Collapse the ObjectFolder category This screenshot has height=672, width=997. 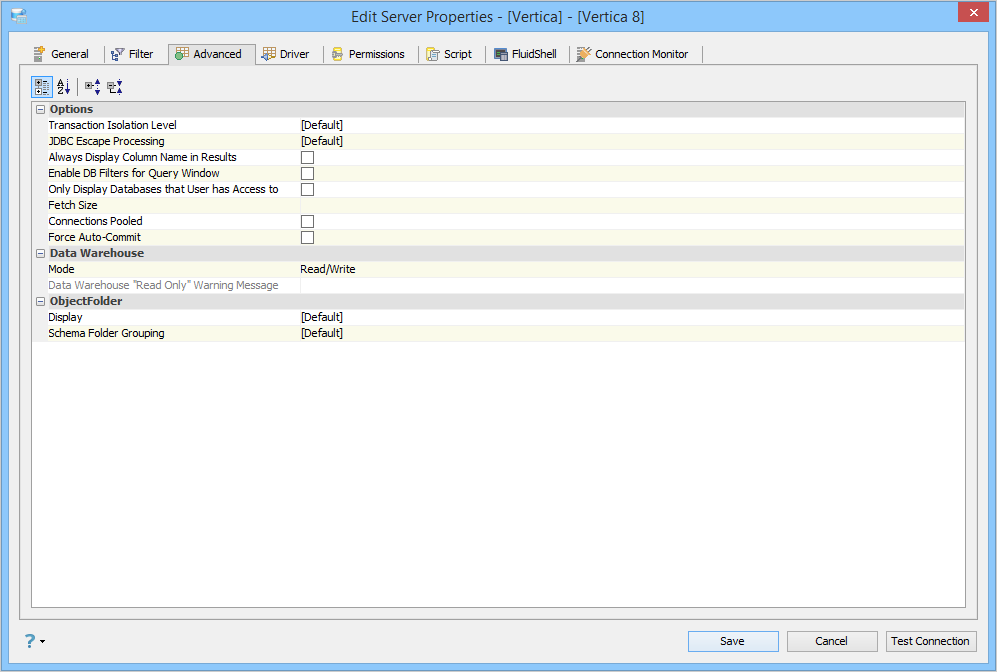click(x=41, y=301)
